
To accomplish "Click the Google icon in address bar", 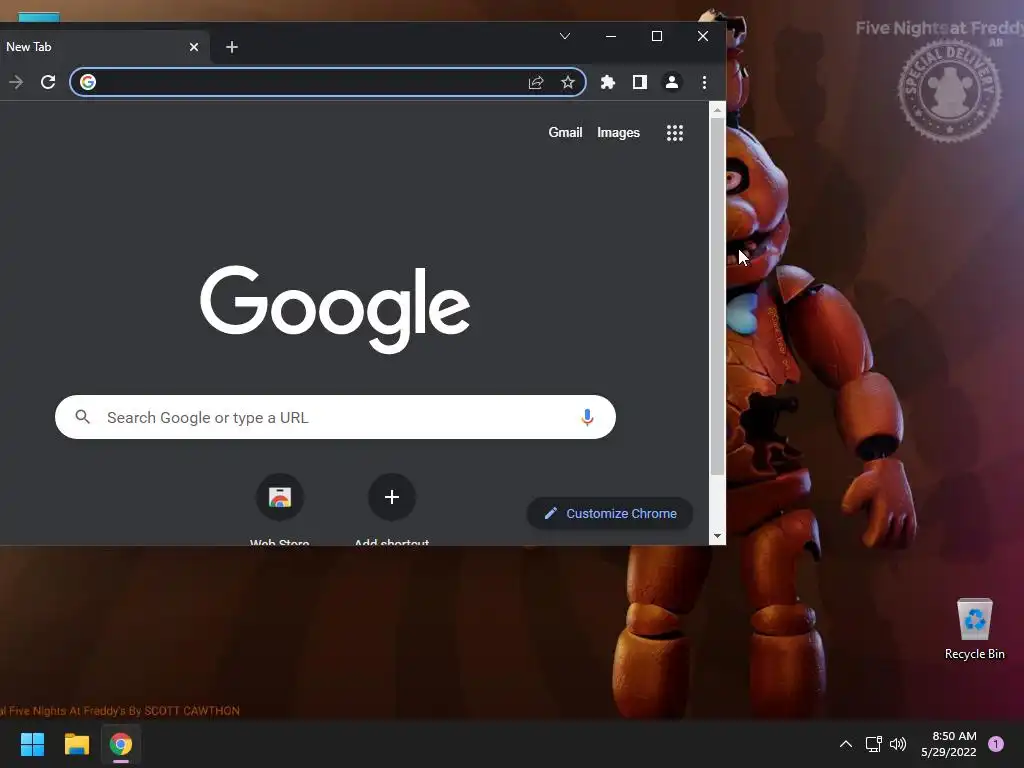I will (x=88, y=82).
